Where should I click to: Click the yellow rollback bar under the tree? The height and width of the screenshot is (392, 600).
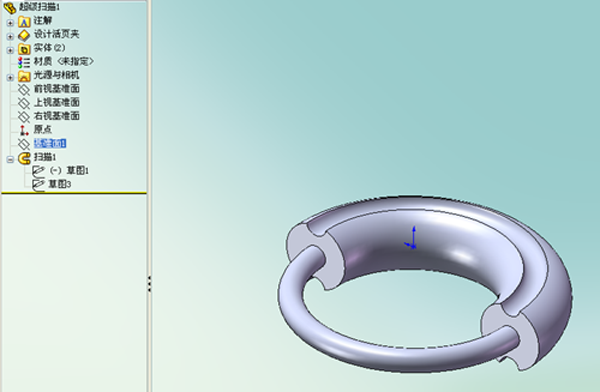(x=74, y=193)
